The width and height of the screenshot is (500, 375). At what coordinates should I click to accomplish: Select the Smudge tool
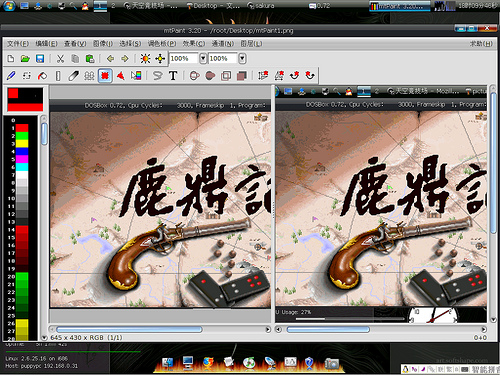tap(73, 76)
